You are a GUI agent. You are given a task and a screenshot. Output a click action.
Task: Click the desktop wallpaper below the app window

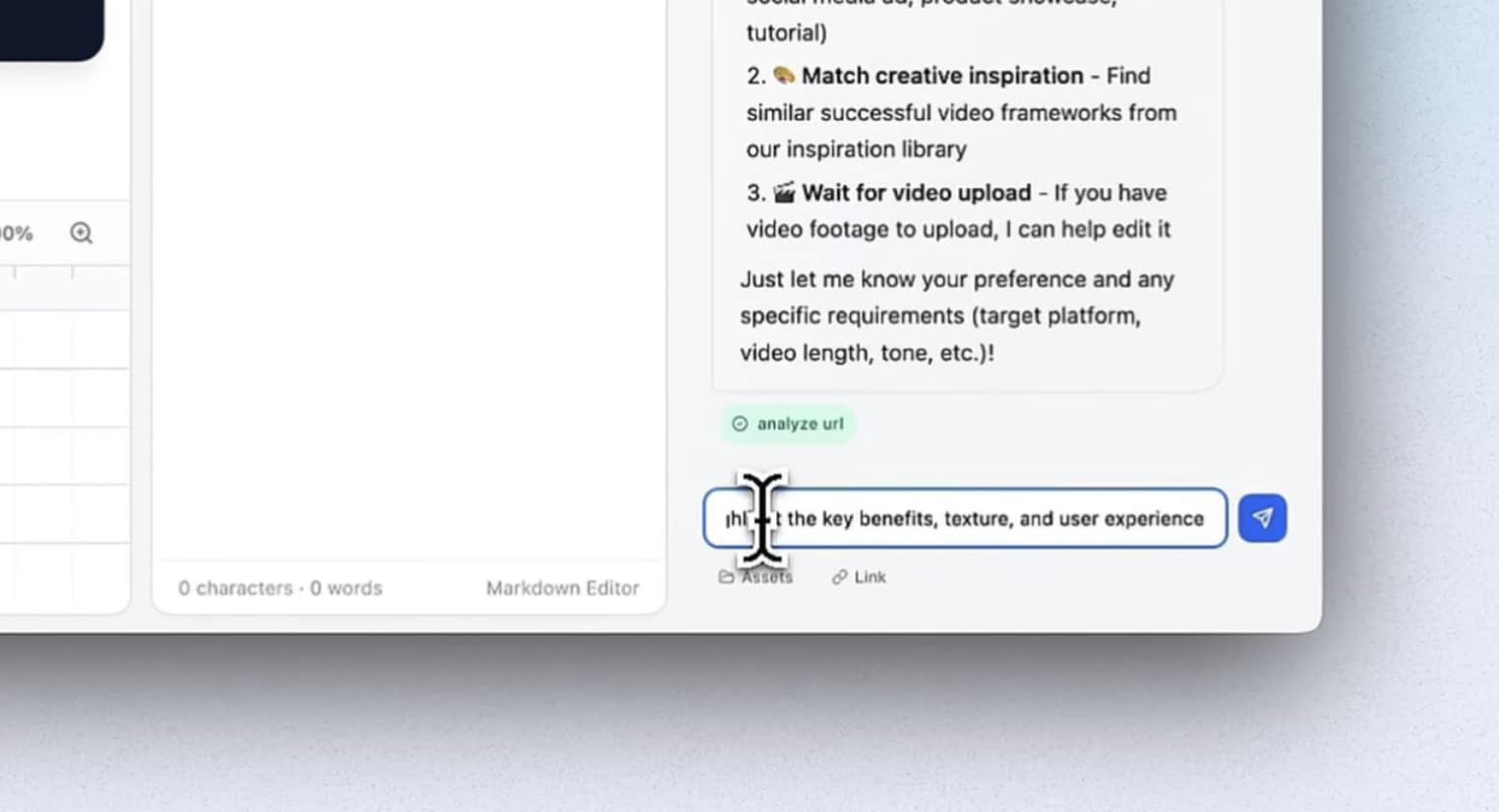point(748,727)
